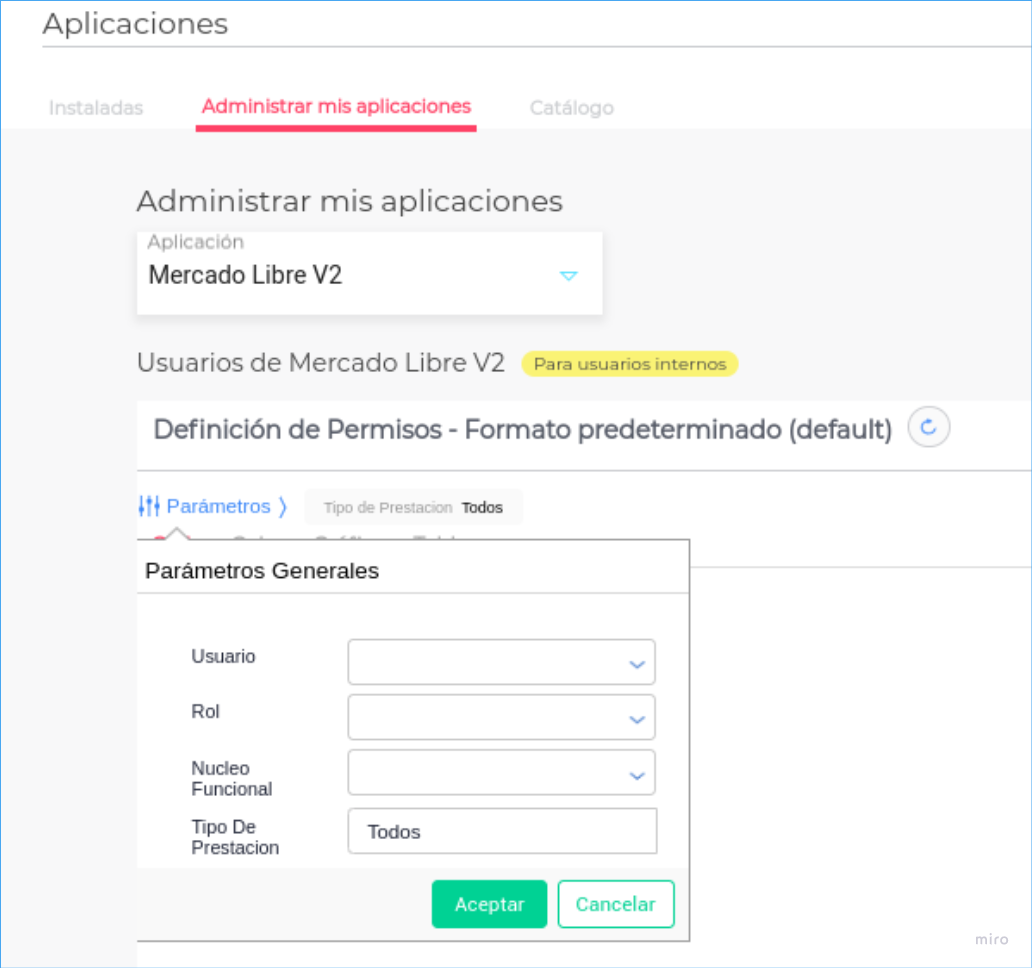Focus the Tipo De Prestacion field containing Todos
Viewport: 1032px width, 968px height.
click(x=502, y=832)
